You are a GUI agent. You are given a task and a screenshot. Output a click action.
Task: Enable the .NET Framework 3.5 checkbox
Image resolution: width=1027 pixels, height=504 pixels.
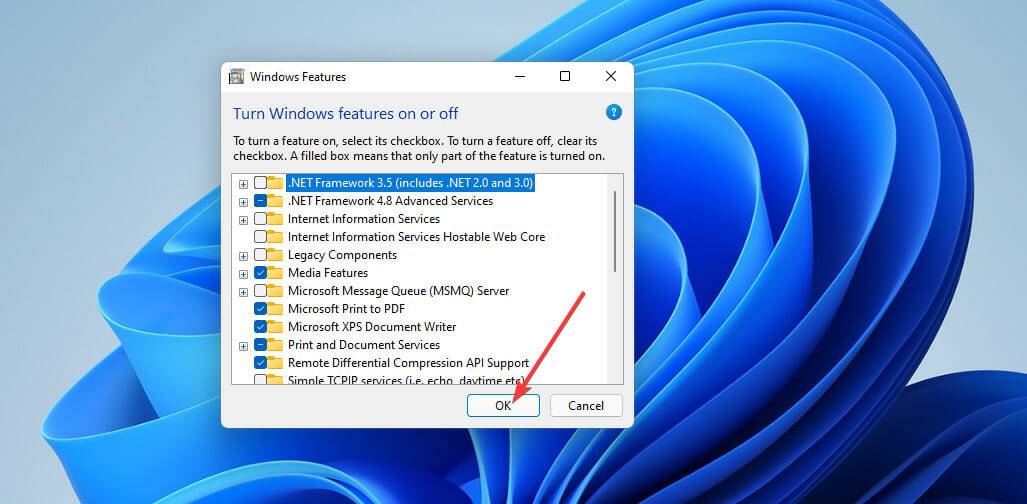pyautogui.click(x=260, y=183)
